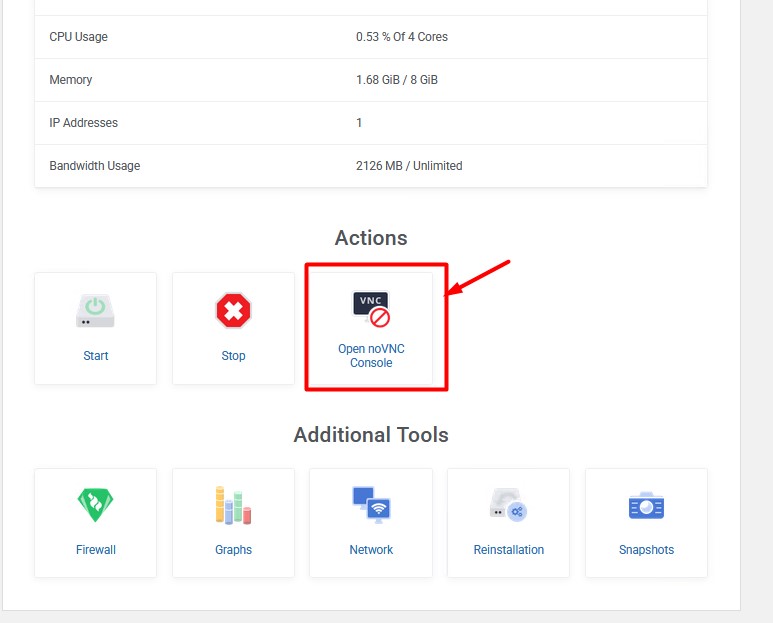
Task: Go to the Firewall label link
Action: coord(96,550)
